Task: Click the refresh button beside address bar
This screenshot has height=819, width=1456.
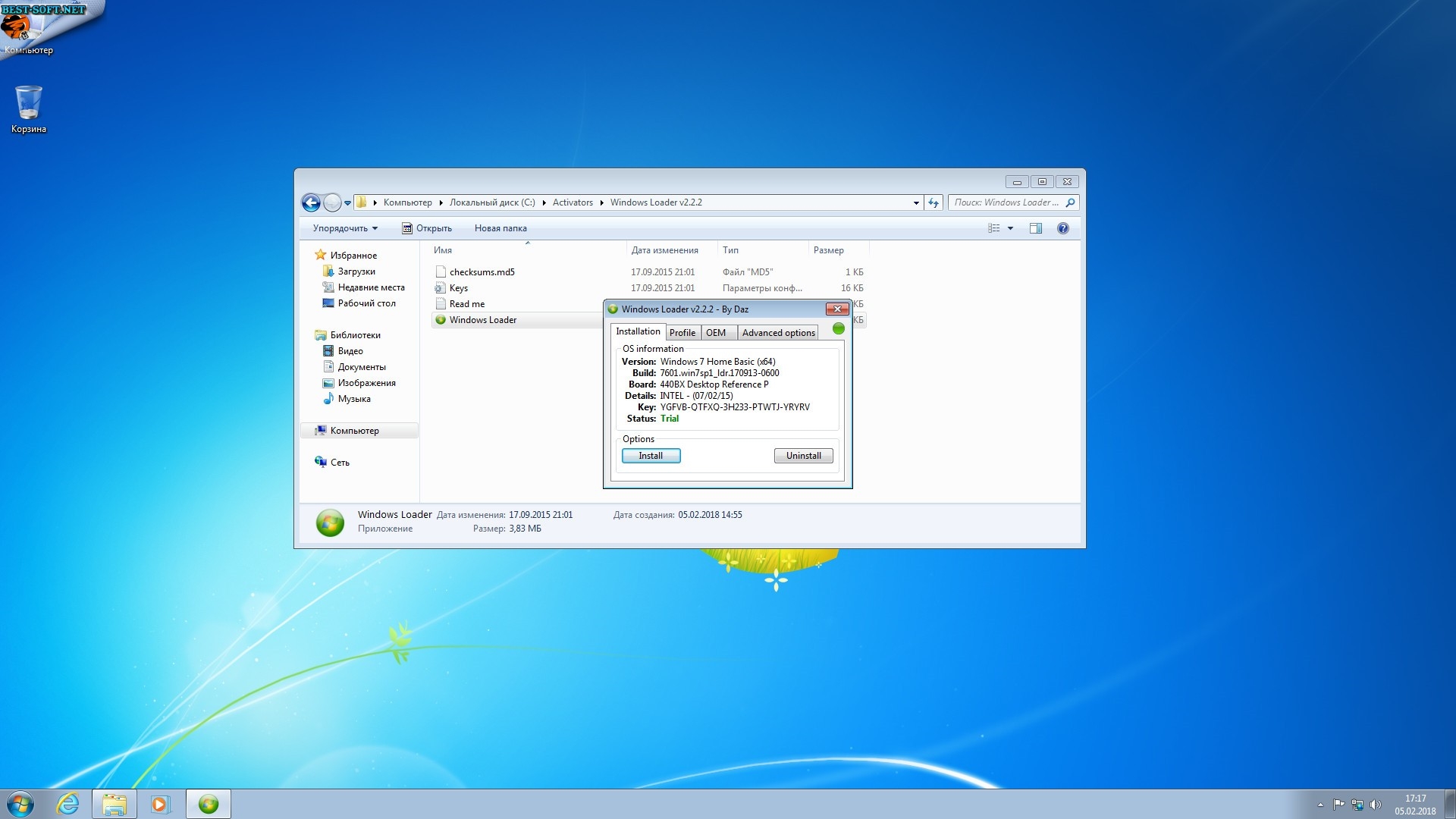Action: 934,202
